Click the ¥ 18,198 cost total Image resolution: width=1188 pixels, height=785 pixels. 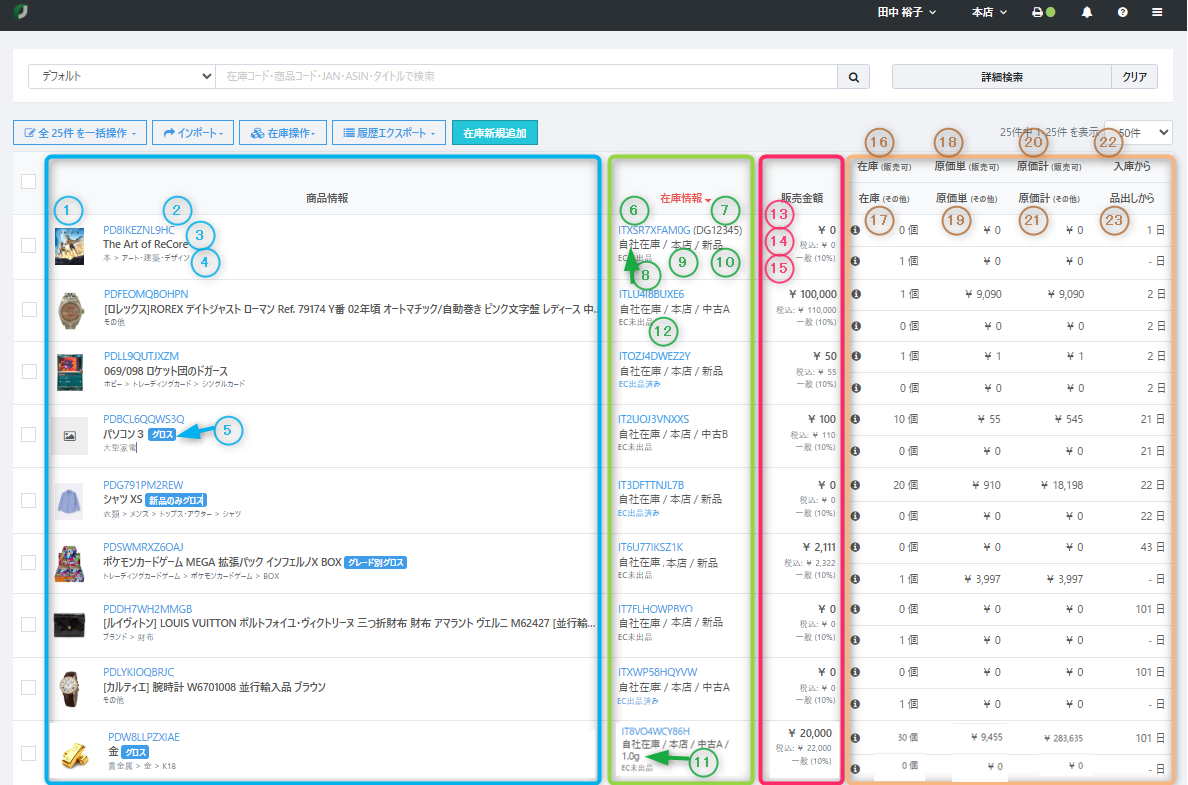click(1061, 485)
